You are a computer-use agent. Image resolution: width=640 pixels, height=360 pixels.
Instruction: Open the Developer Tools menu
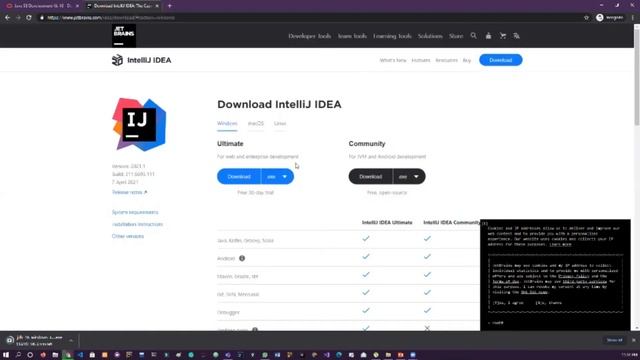(x=309, y=36)
